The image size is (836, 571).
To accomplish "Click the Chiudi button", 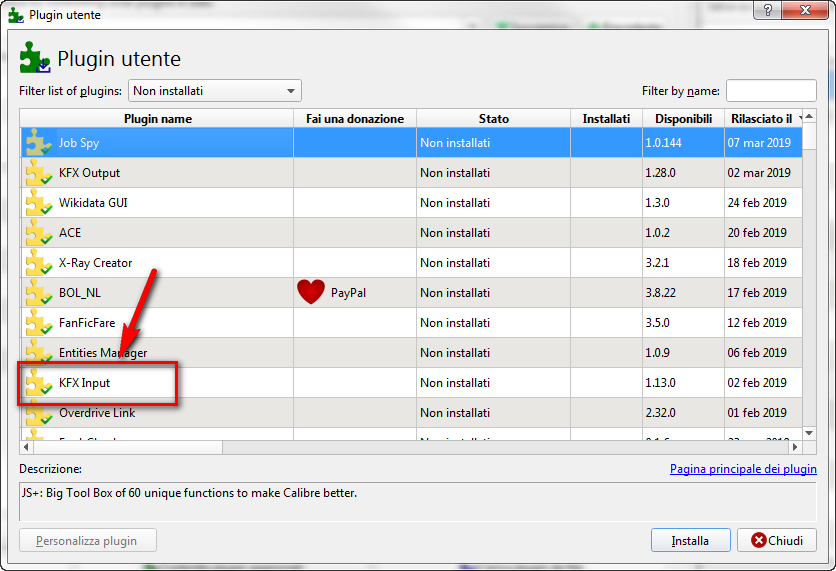I will click(x=777, y=541).
